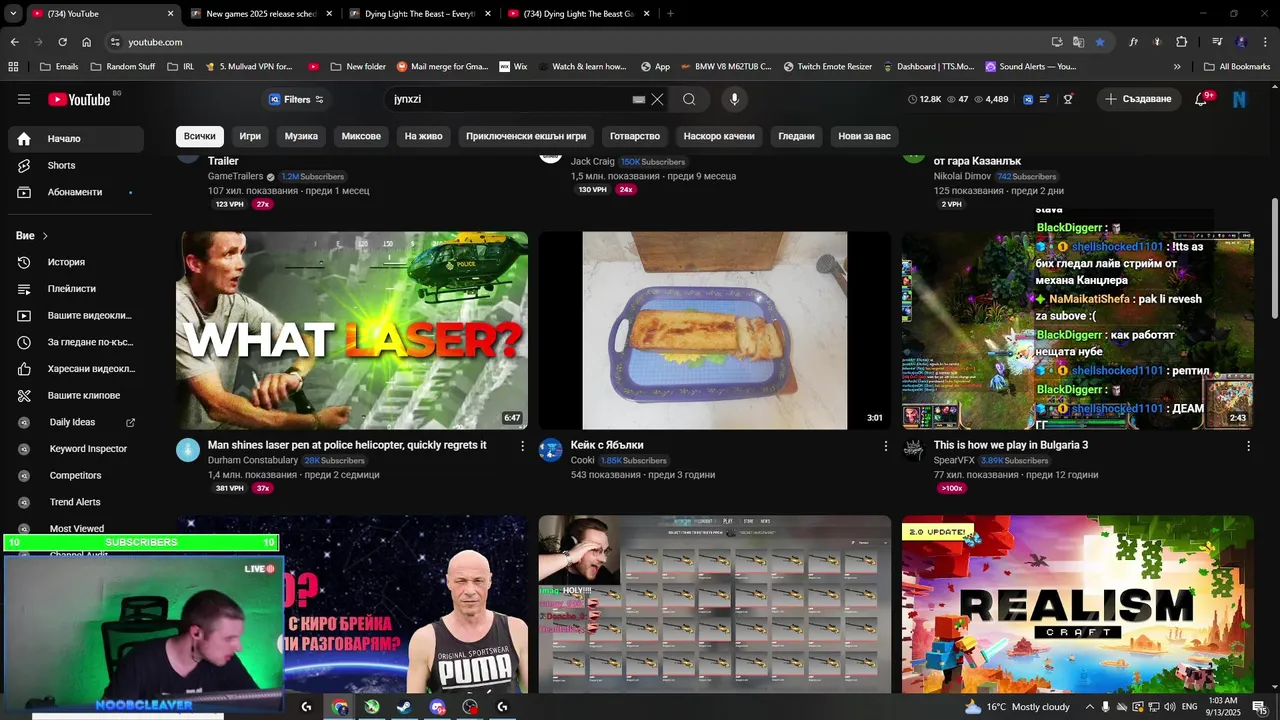Open Абонаменти in the sidebar
This screenshot has width=1280, height=720.
pos(76,192)
